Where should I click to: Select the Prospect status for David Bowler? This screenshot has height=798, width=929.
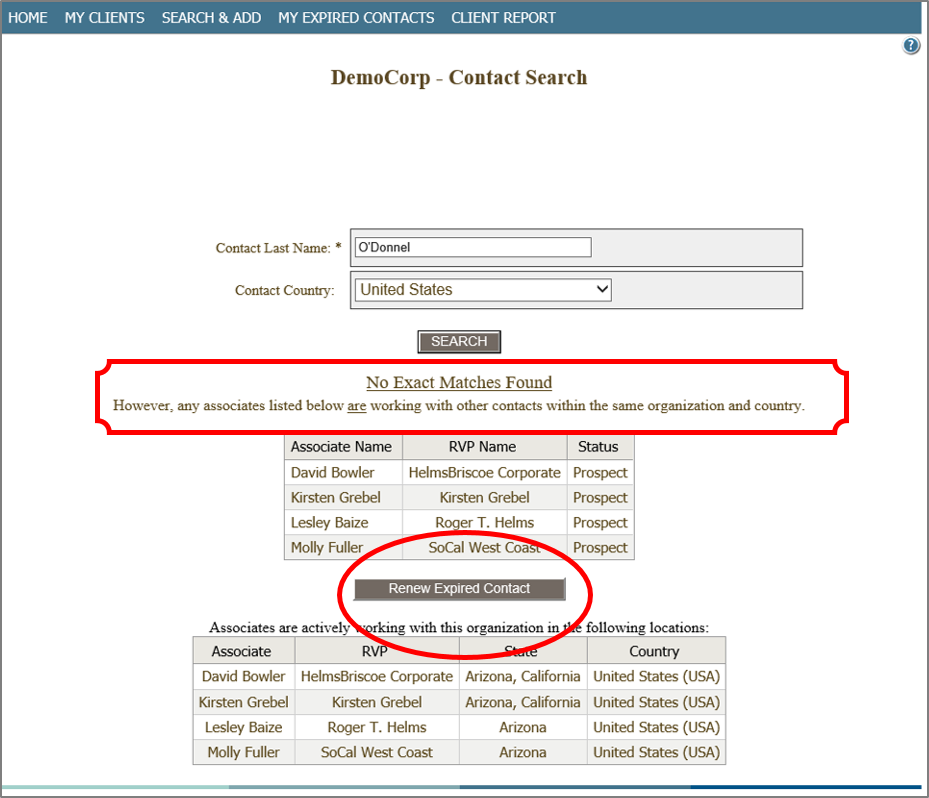(600, 472)
